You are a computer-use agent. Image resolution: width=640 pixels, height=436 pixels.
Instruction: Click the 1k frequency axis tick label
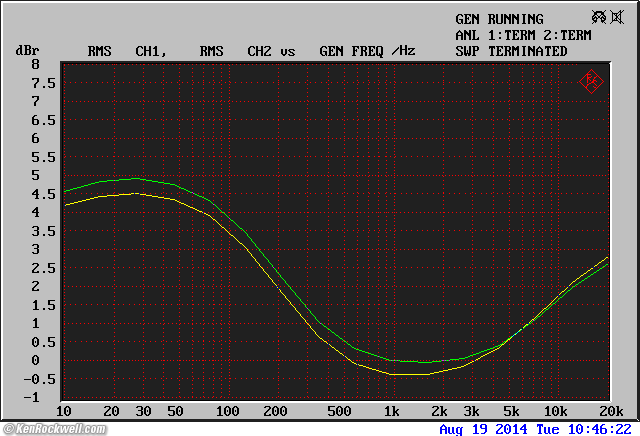click(x=392, y=412)
